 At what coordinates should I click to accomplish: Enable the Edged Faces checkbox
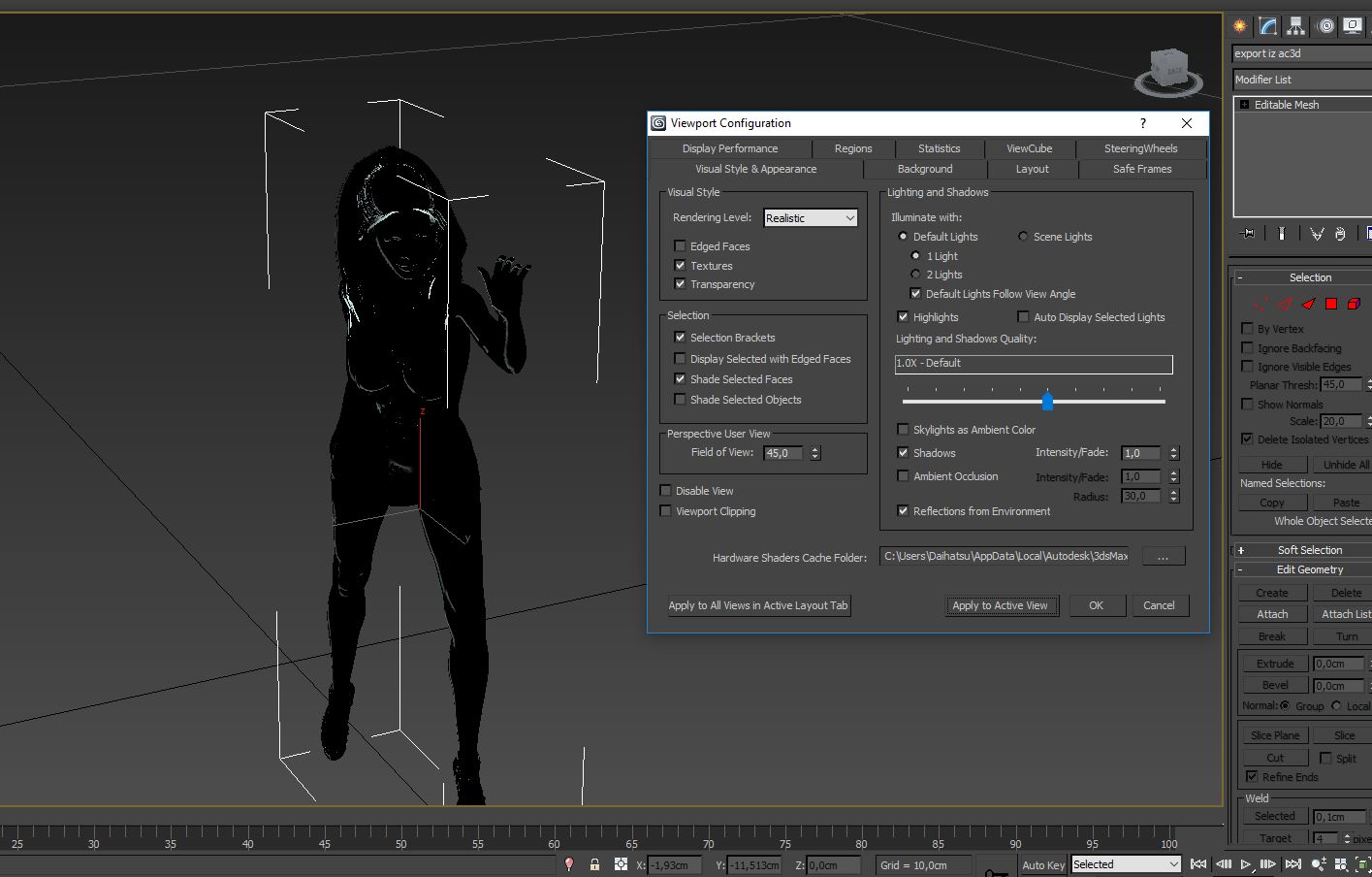[680, 246]
